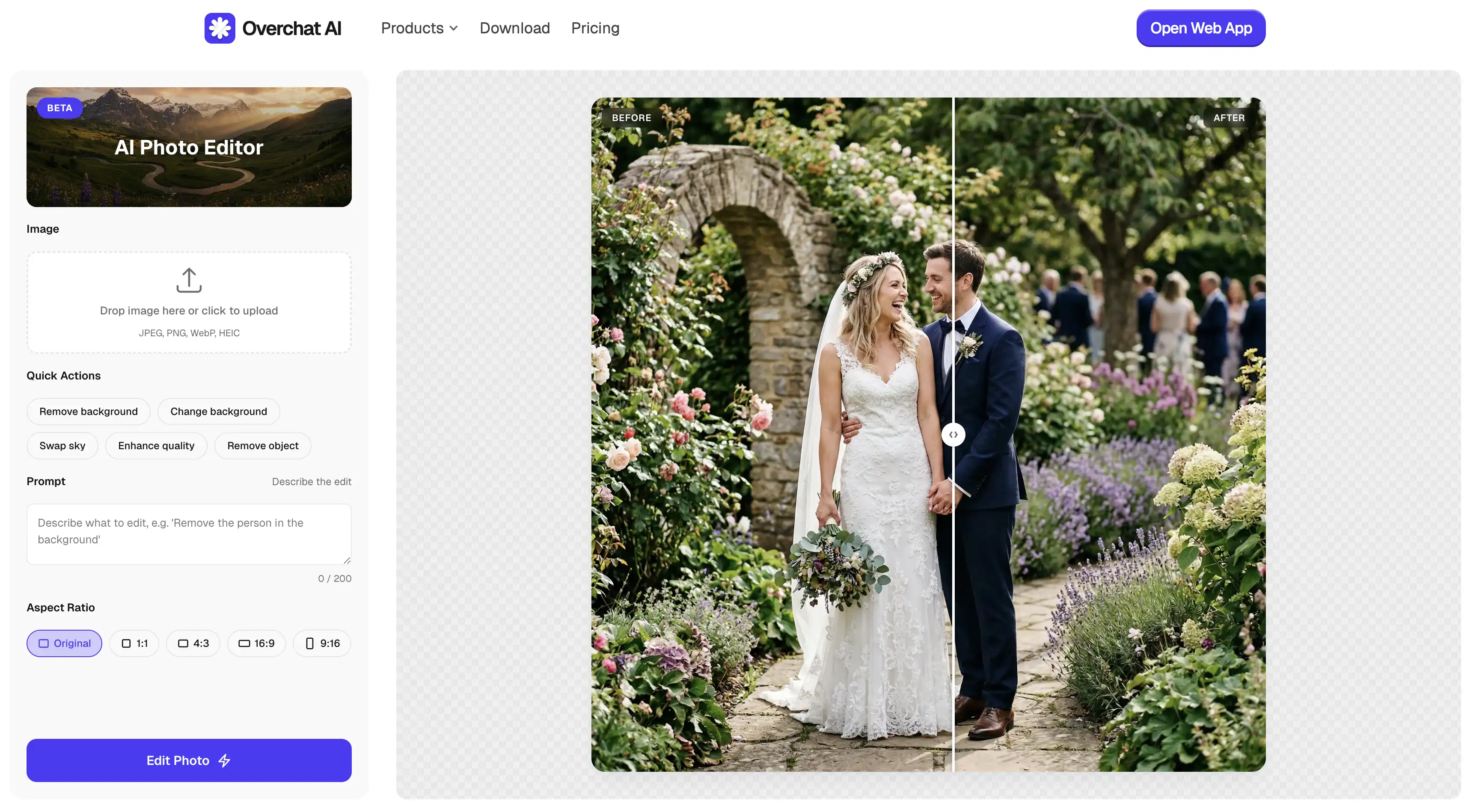1473x812 pixels.
Task: Click the upload arrow icon in drop zone
Action: coord(189,281)
